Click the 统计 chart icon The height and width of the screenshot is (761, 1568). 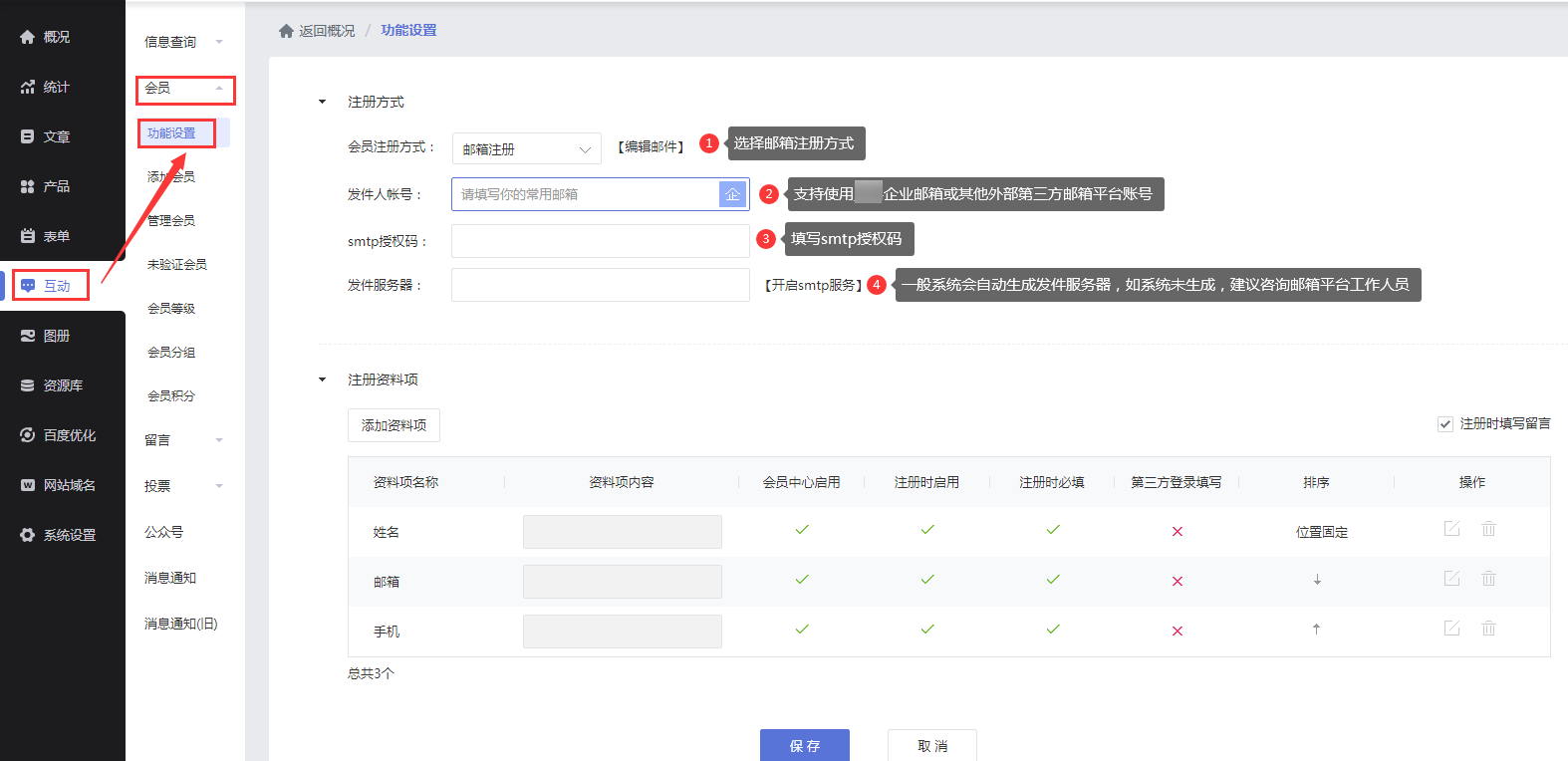pyautogui.click(x=28, y=87)
